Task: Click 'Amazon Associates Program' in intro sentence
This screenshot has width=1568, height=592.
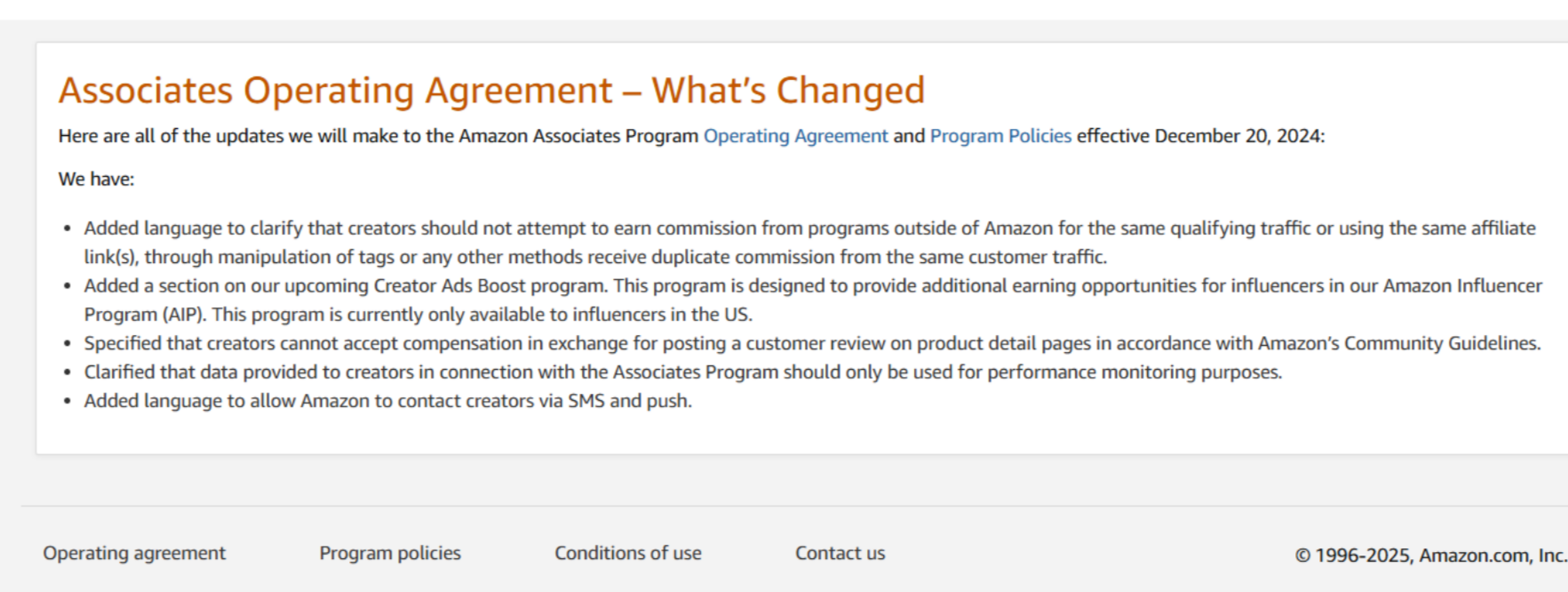Action: 578,136
